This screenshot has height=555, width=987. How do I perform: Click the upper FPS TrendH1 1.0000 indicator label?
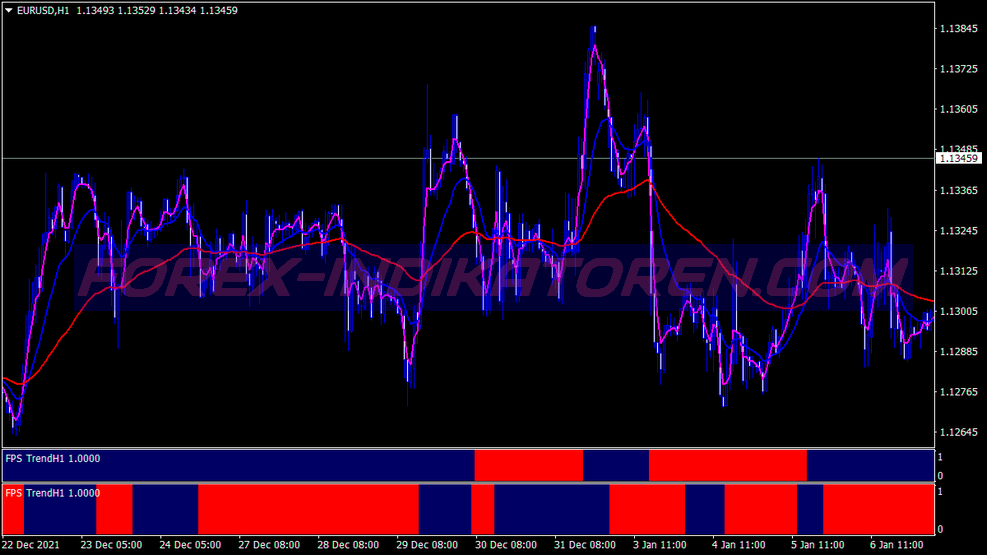[x=53, y=459]
